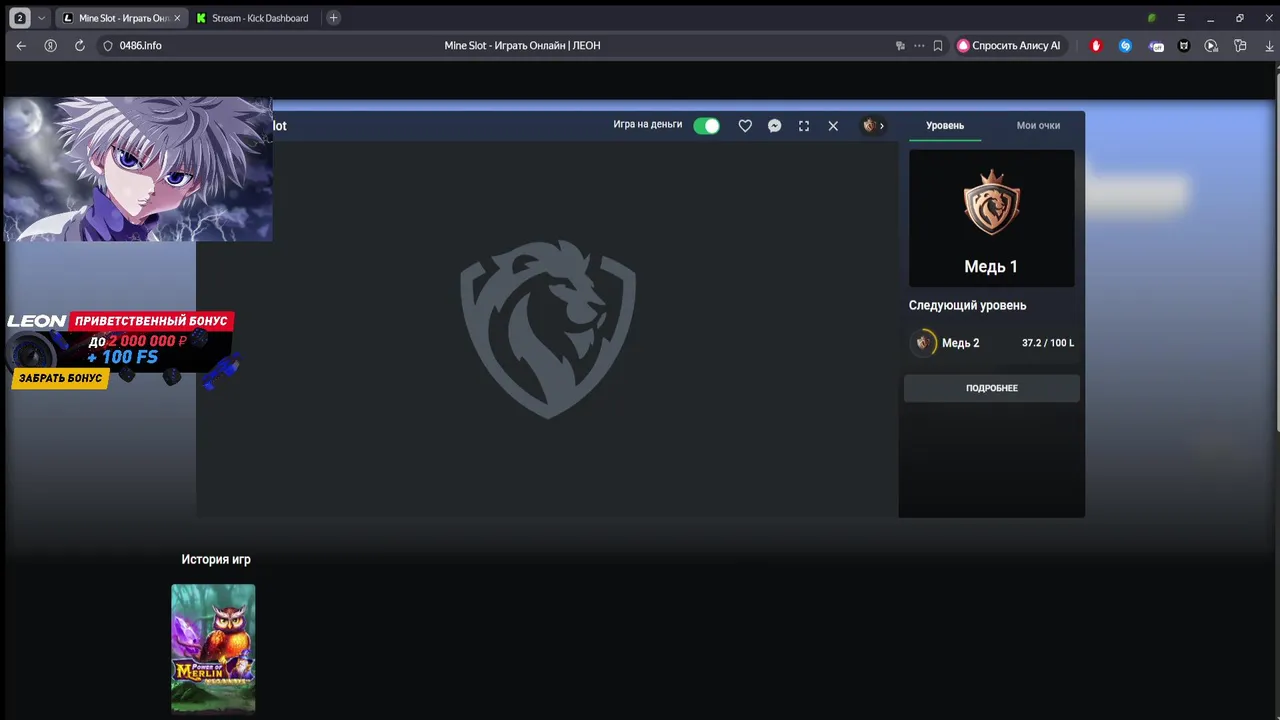Image resolution: width=1280 pixels, height=720 pixels.
Task: Click the 'Следующий уровень' heading
Action: [967, 305]
